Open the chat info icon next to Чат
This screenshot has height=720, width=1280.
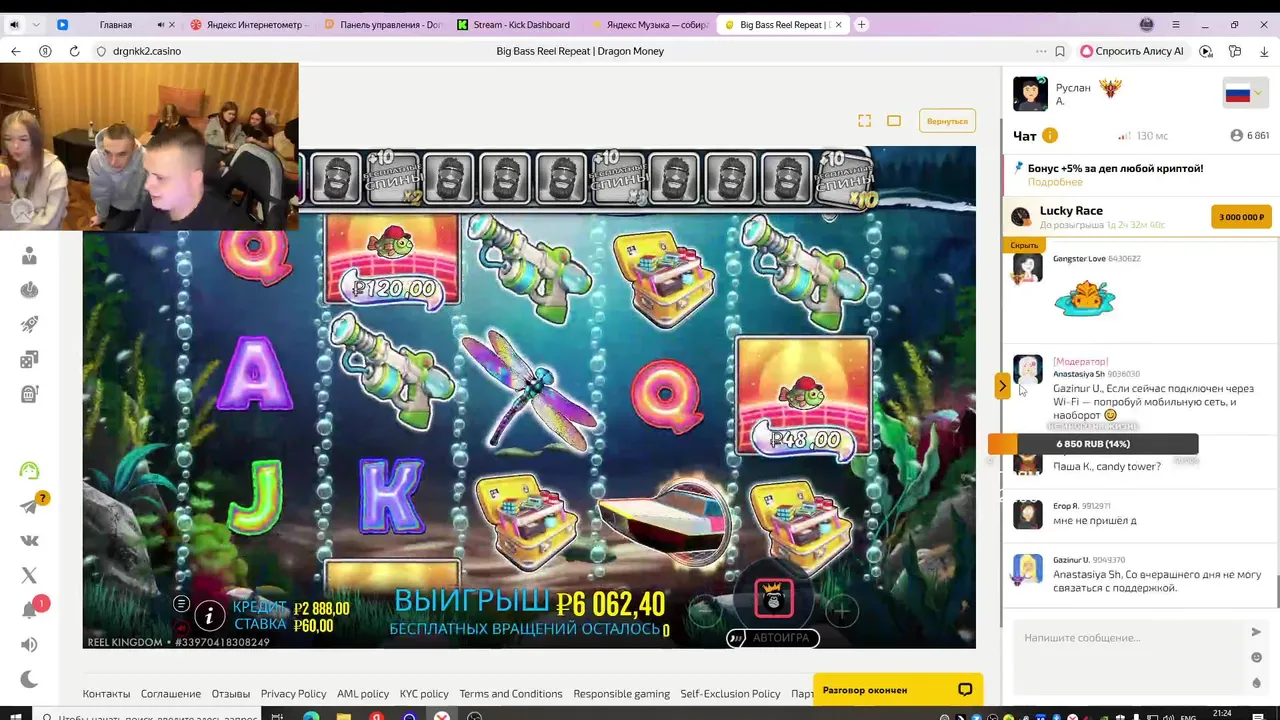point(1050,136)
